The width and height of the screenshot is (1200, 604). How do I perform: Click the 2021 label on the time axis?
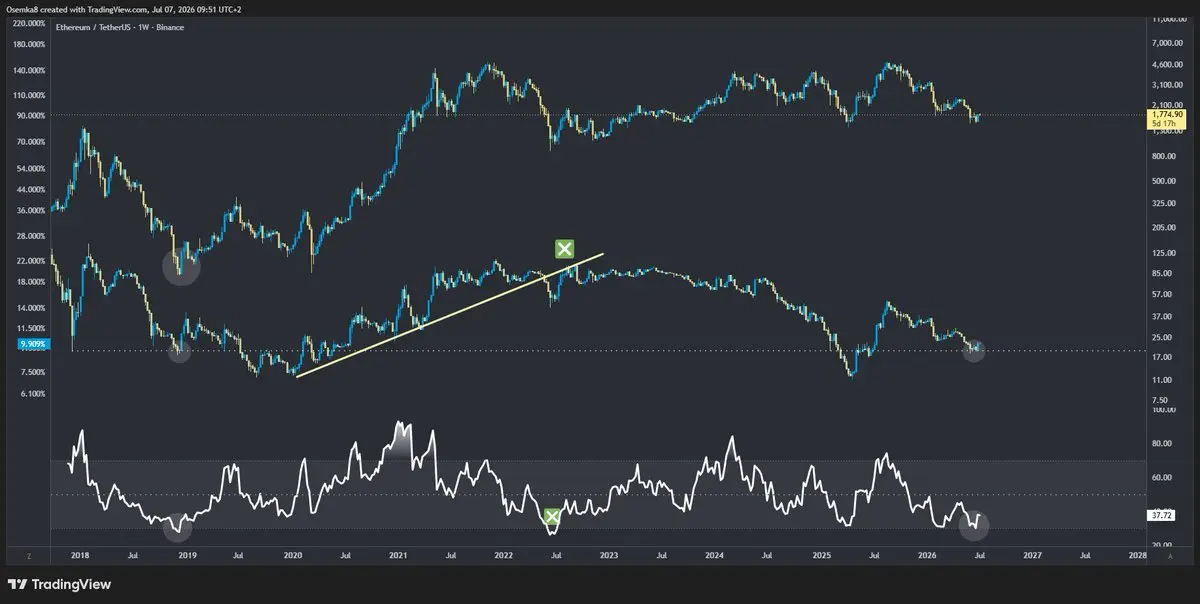[x=398, y=555]
